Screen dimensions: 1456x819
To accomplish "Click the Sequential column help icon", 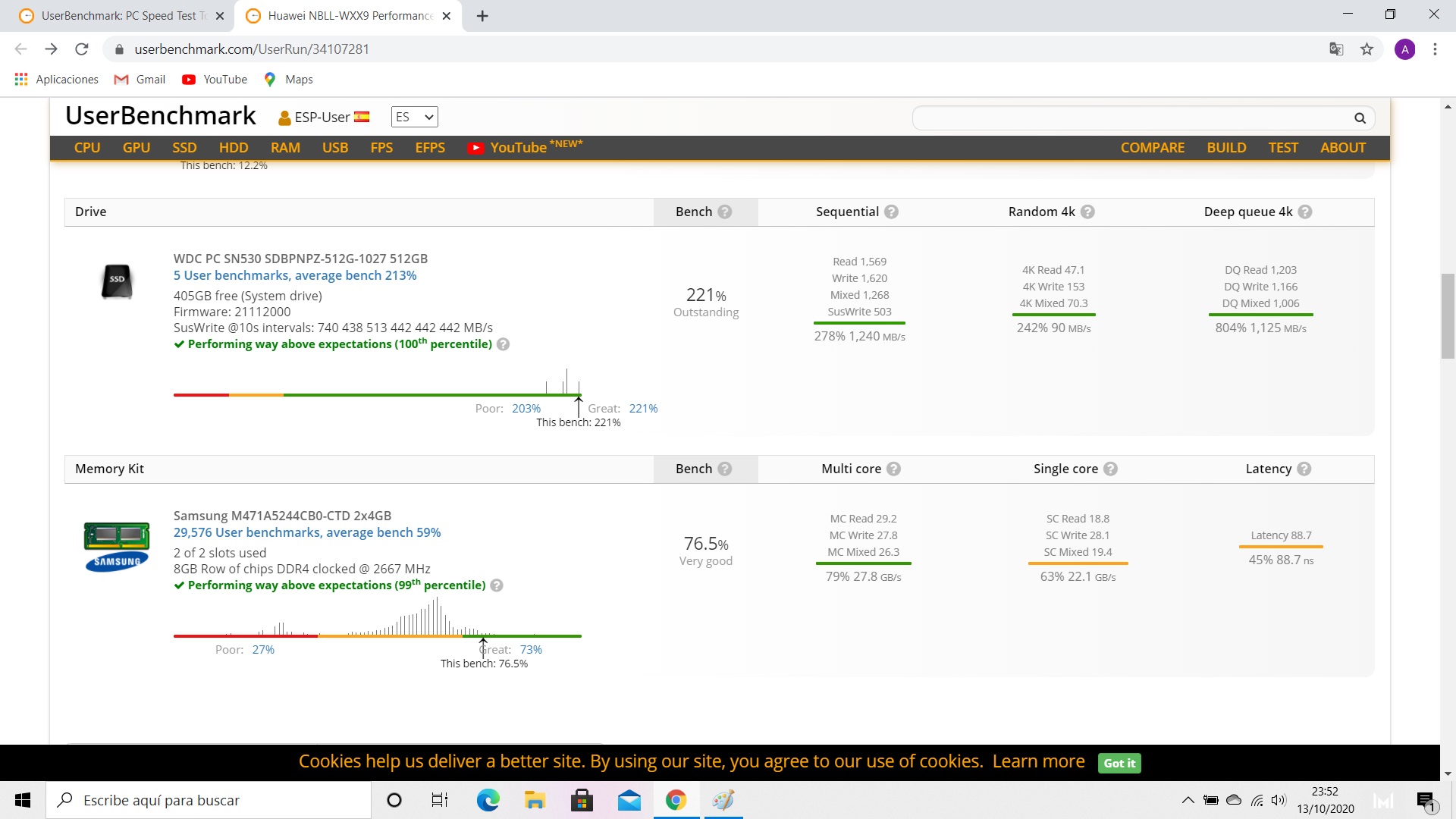I will click(892, 212).
